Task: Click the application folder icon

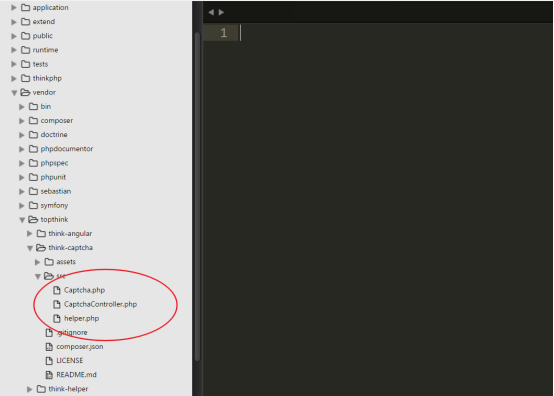Action: click(25, 7)
